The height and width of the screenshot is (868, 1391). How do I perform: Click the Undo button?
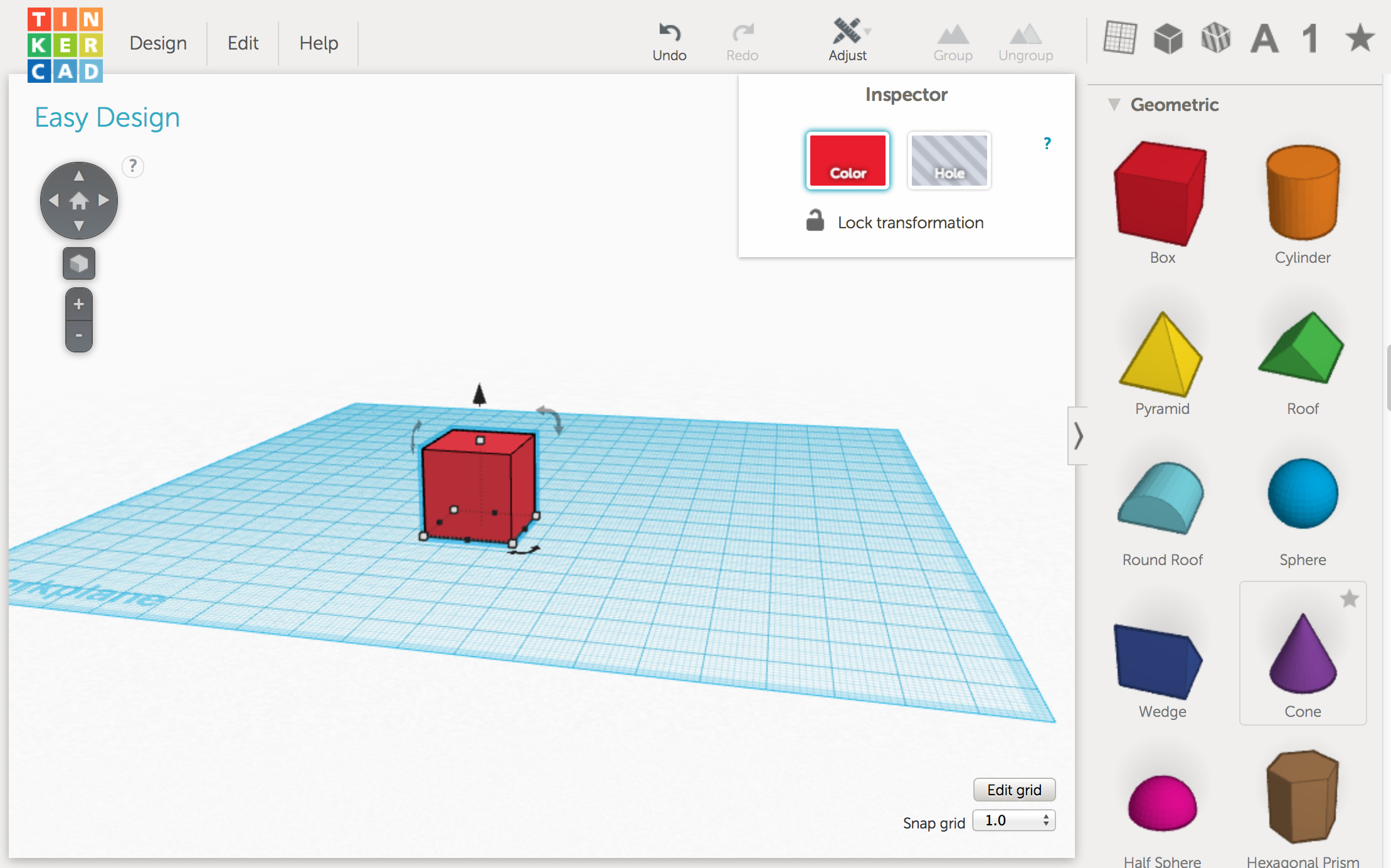pos(670,40)
